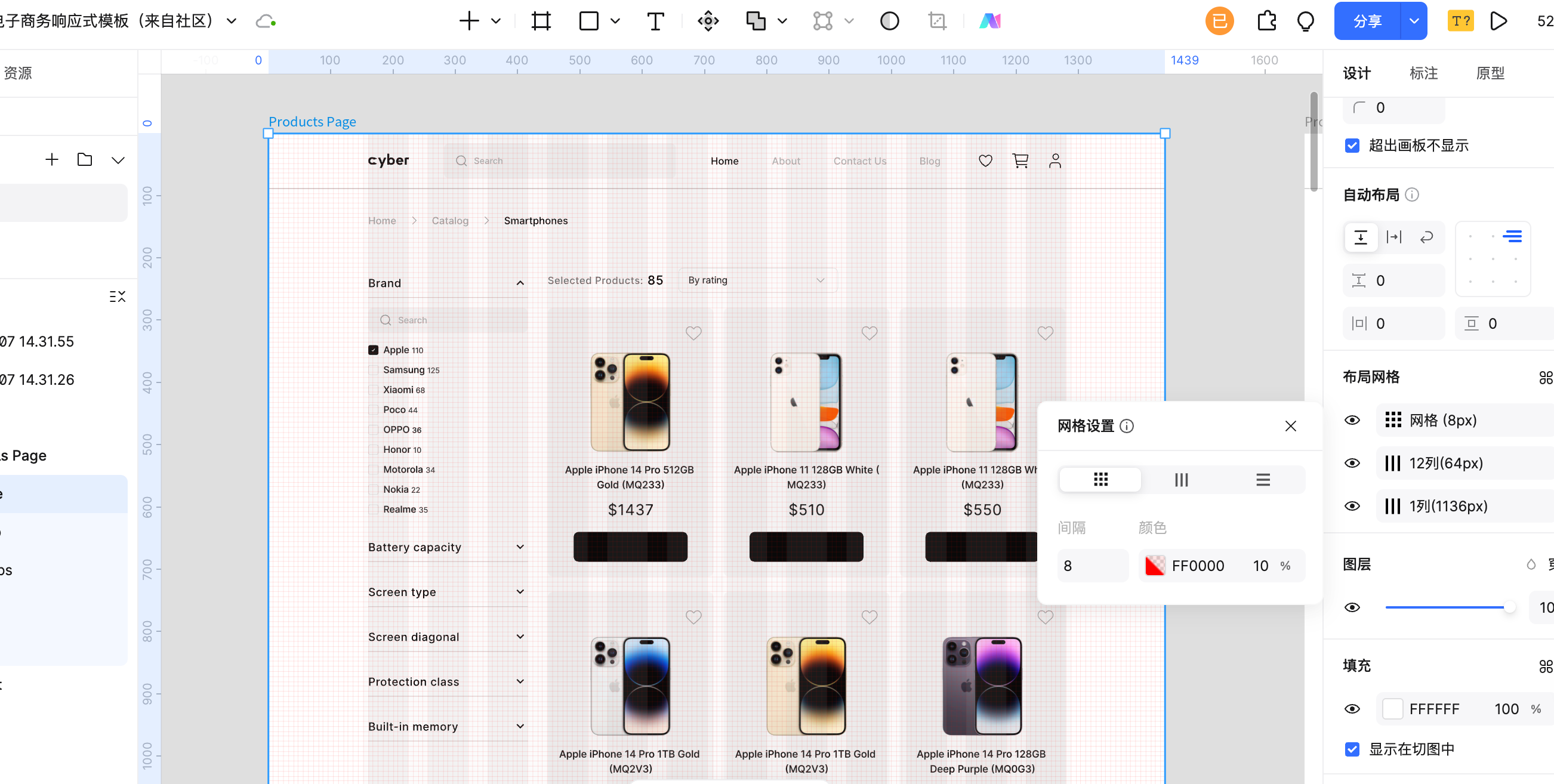The height and width of the screenshot is (784, 1554).
Task: Click the yellow T? font helper icon
Action: coord(1460,21)
